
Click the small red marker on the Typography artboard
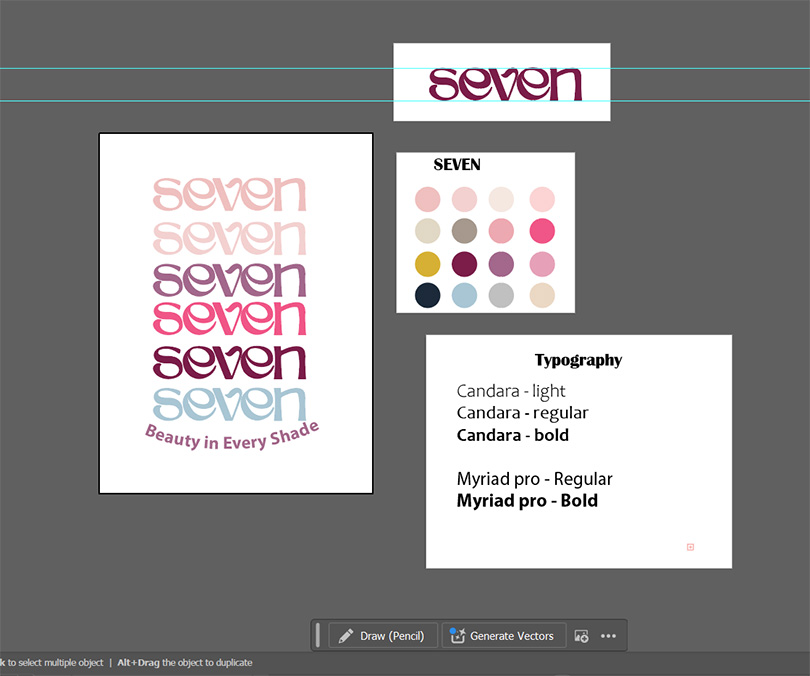pyautogui.click(x=690, y=547)
